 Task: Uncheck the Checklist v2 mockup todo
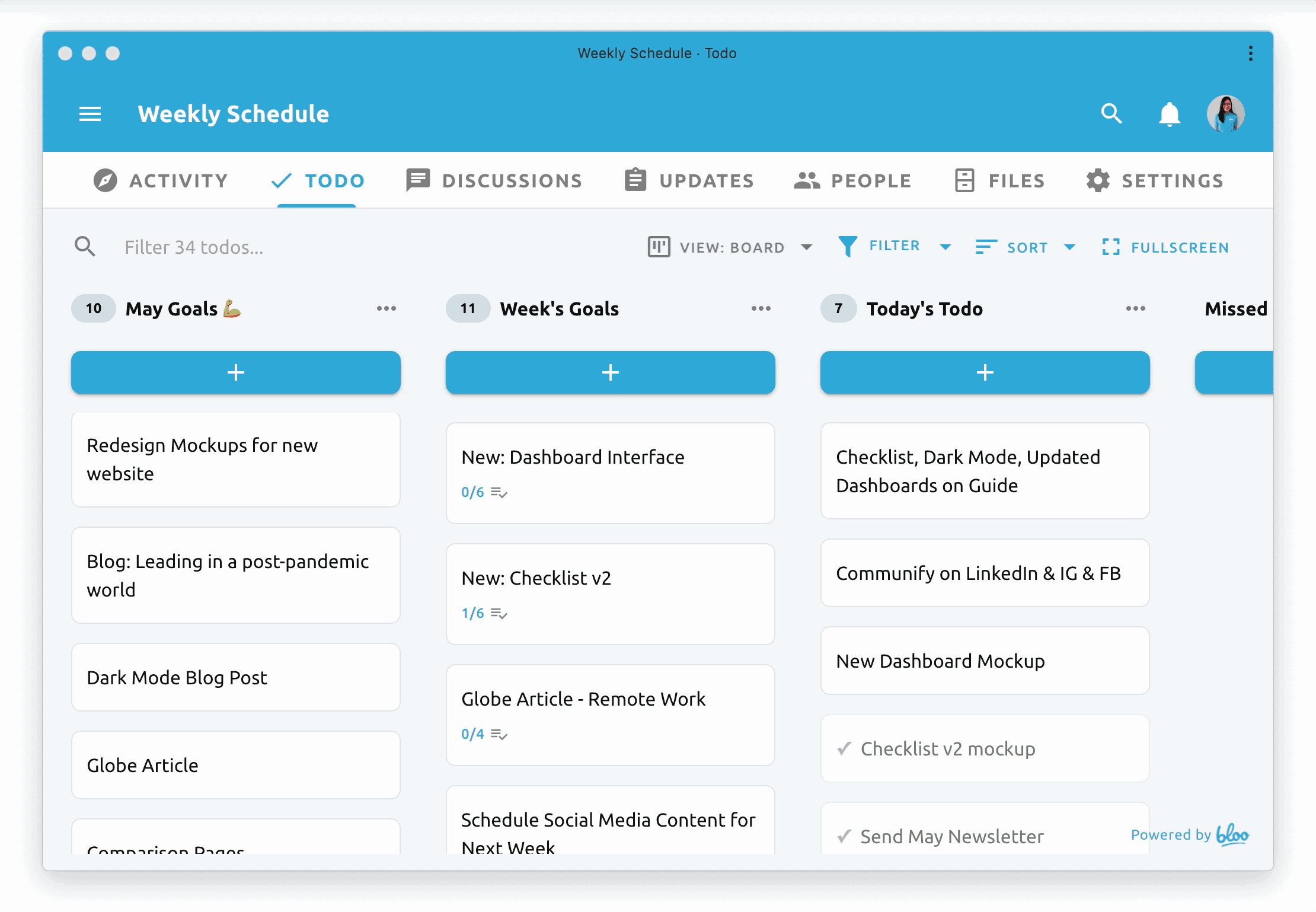[x=845, y=749]
